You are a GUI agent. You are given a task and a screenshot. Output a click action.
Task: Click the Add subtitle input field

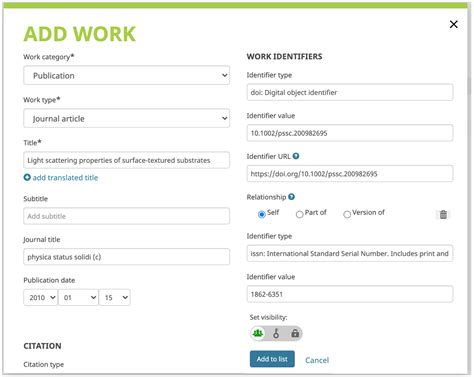tap(127, 216)
